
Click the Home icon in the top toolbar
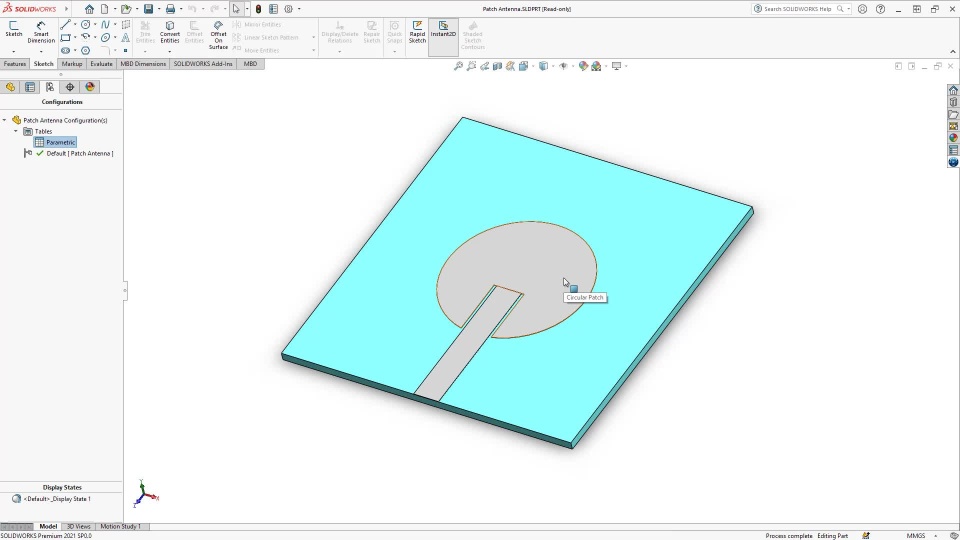pos(89,9)
